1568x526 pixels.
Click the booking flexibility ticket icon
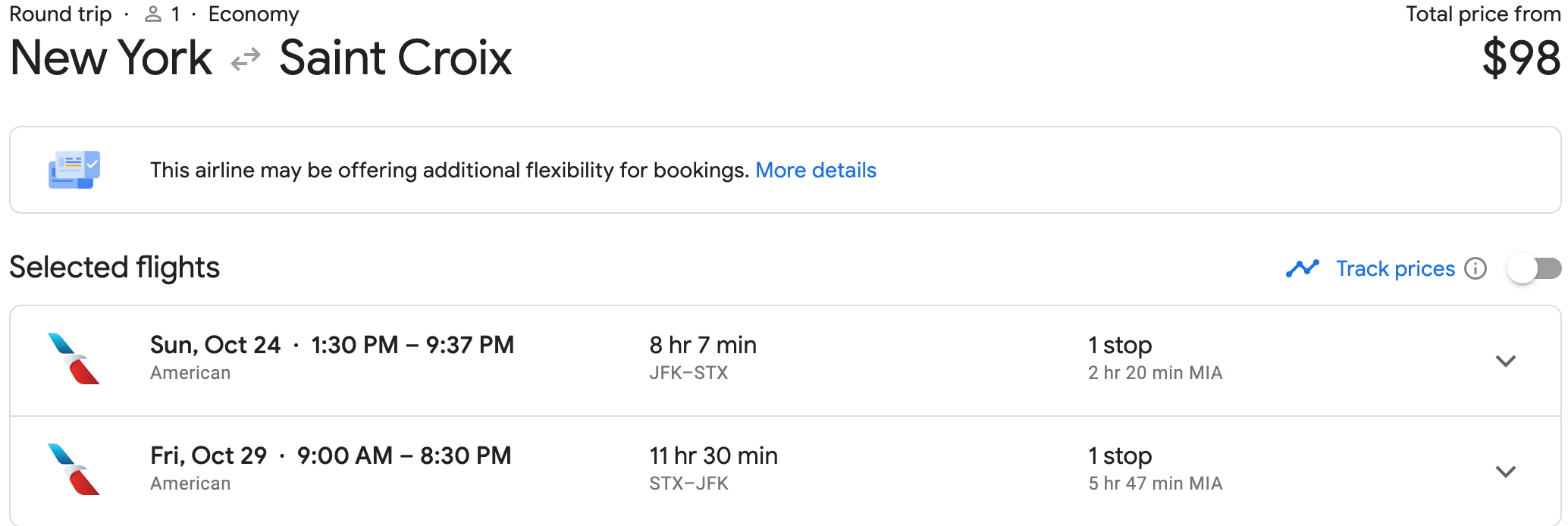[x=74, y=170]
